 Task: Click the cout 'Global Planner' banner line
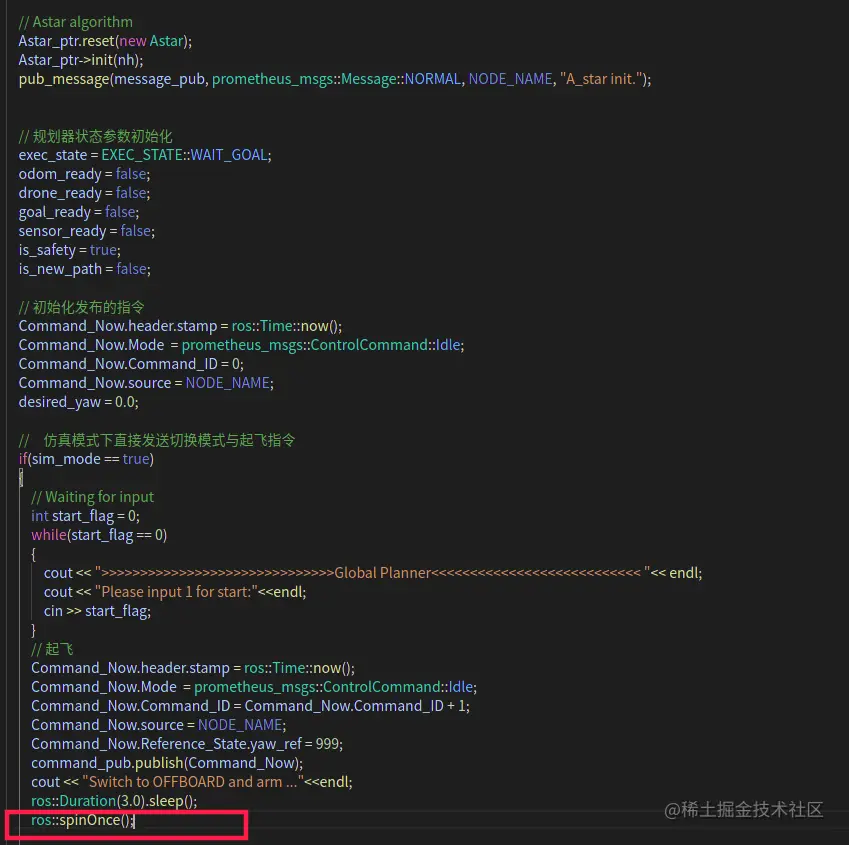click(x=373, y=573)
